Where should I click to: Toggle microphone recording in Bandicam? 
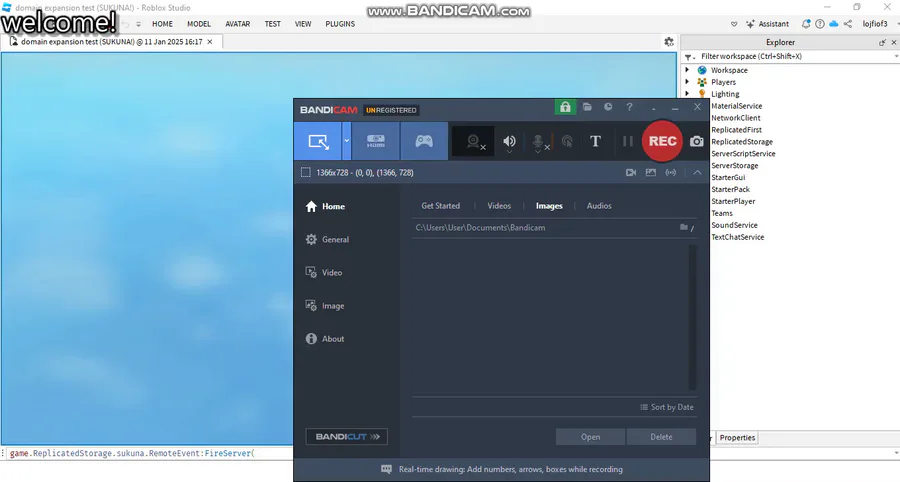(x=538, y=142)
